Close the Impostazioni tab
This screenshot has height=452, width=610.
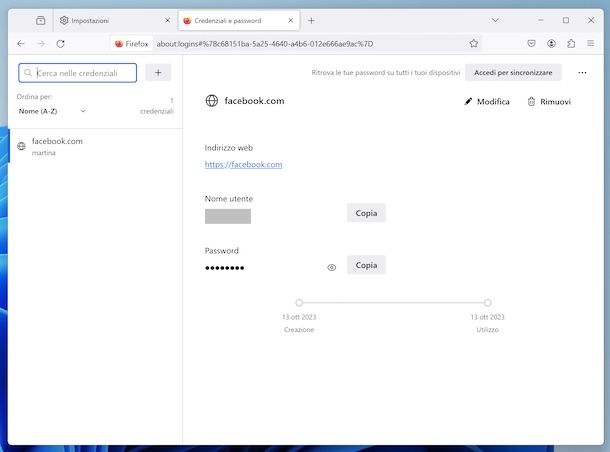pyautogui.click(x=168, y=20)
